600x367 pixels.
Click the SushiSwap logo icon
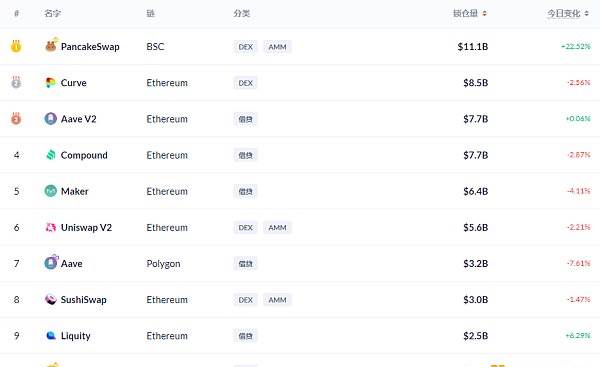tap(51, 299)
